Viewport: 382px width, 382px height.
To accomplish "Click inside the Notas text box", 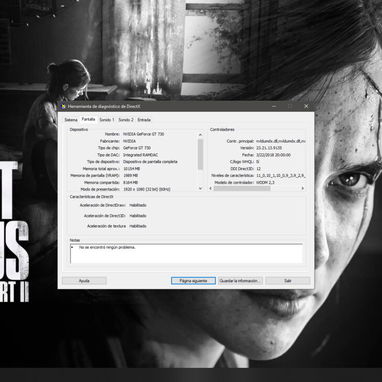I will tap(187, 253).
